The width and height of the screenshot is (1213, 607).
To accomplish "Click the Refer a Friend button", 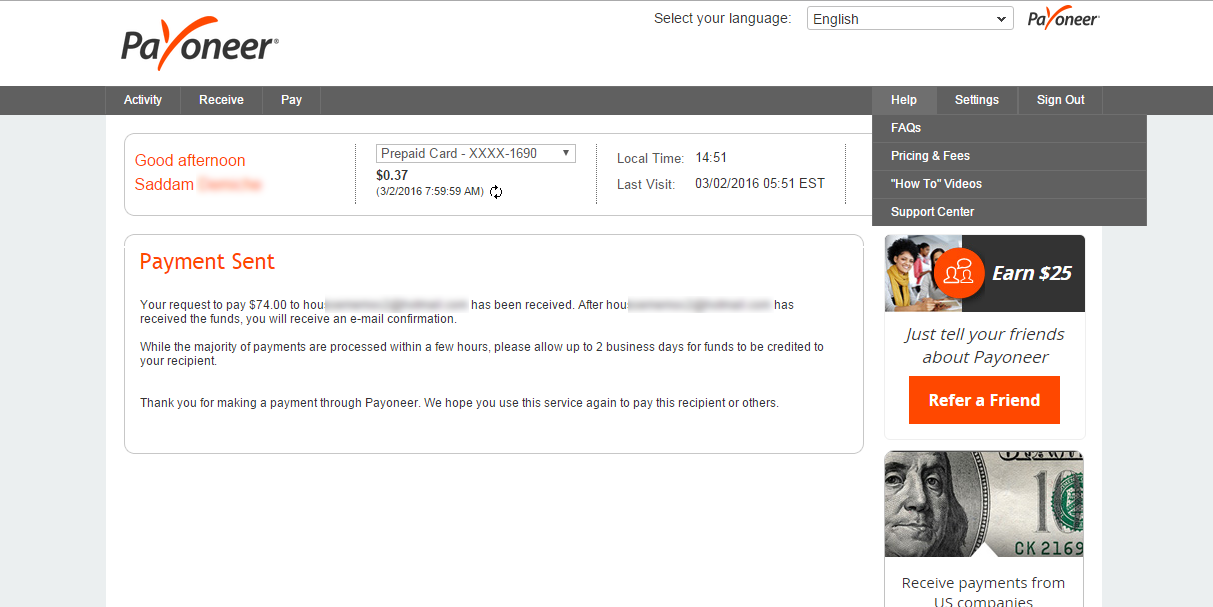I will (x=984, y=400).
